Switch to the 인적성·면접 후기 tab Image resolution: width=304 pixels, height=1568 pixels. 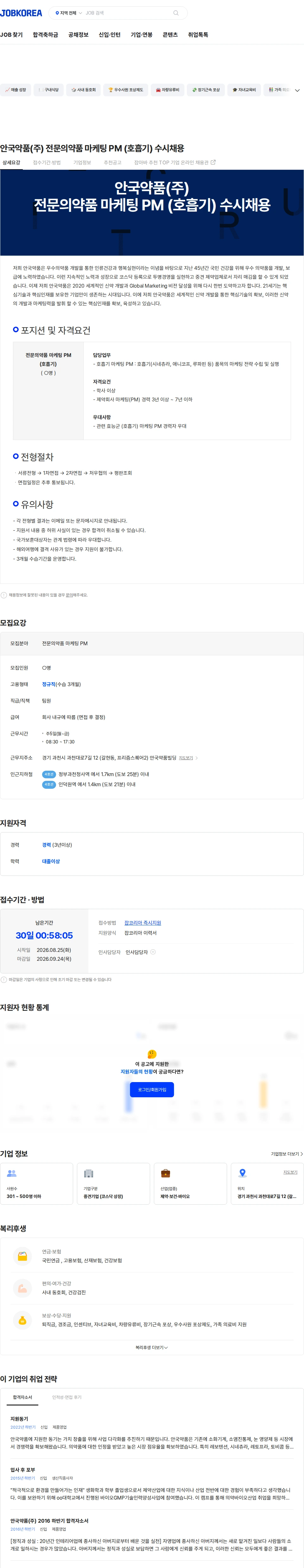click(x=67, y=1397)
